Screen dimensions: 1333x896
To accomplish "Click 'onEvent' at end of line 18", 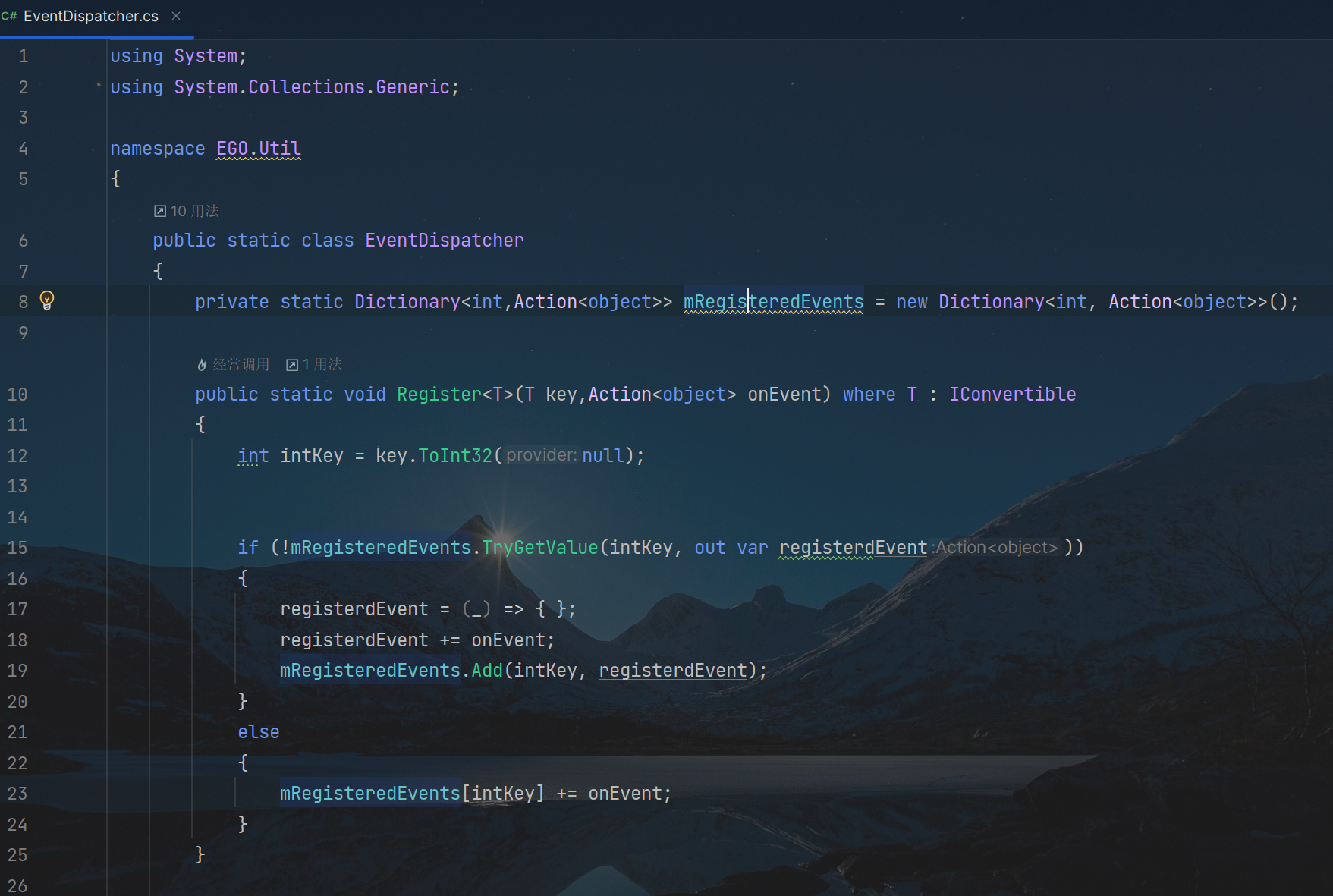I will (x=508, y=640).
